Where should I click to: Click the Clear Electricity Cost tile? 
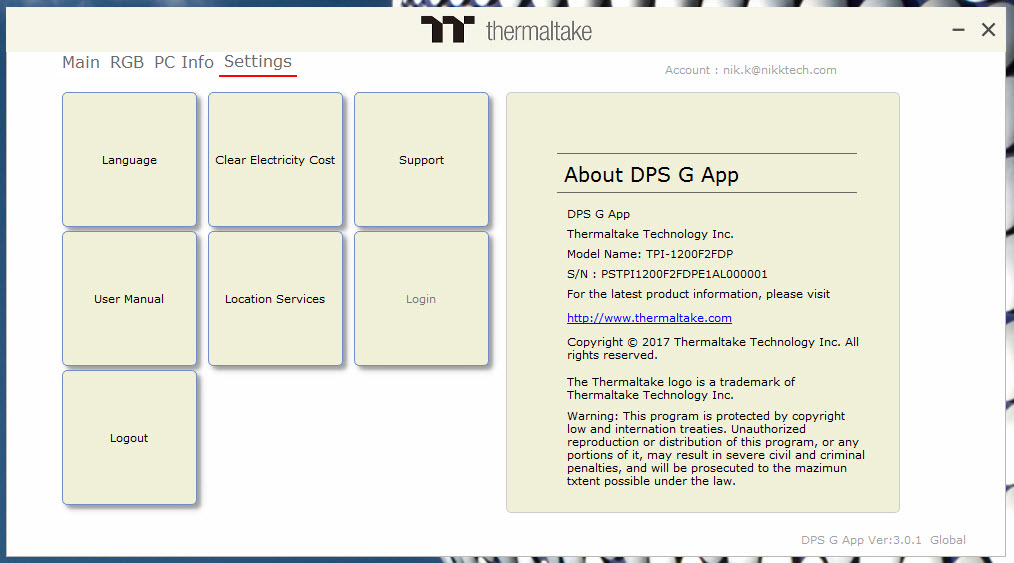[x=275, y=160]
